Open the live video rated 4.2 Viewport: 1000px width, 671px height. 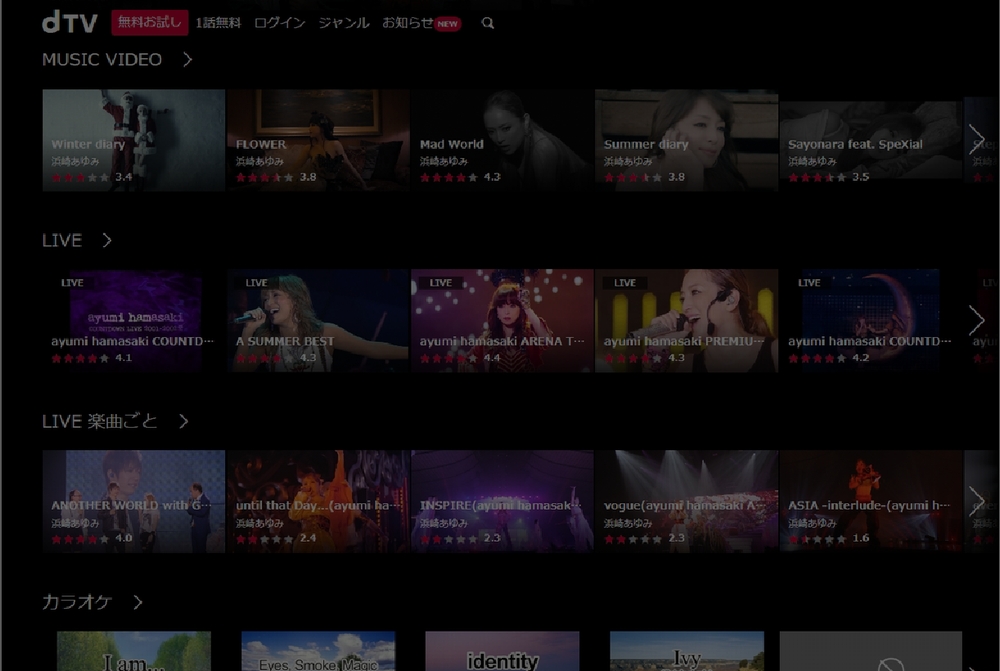click(x=871, y=321)
